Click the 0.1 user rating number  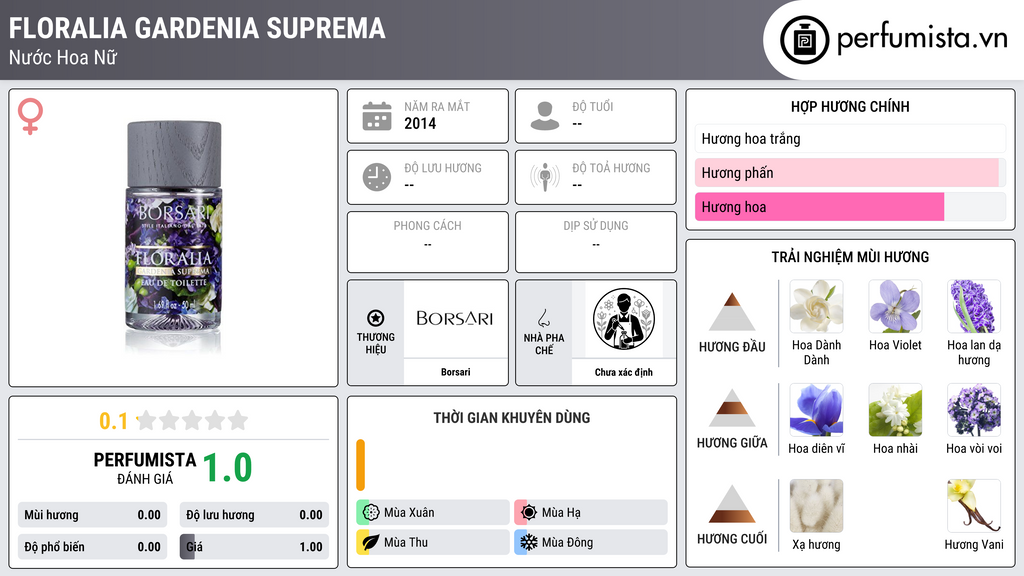click(114, 421)
